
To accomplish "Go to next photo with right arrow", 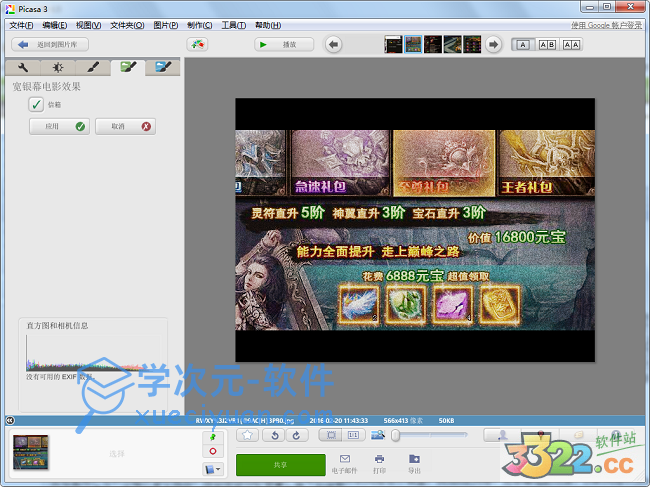I will [x=493, y=44].
